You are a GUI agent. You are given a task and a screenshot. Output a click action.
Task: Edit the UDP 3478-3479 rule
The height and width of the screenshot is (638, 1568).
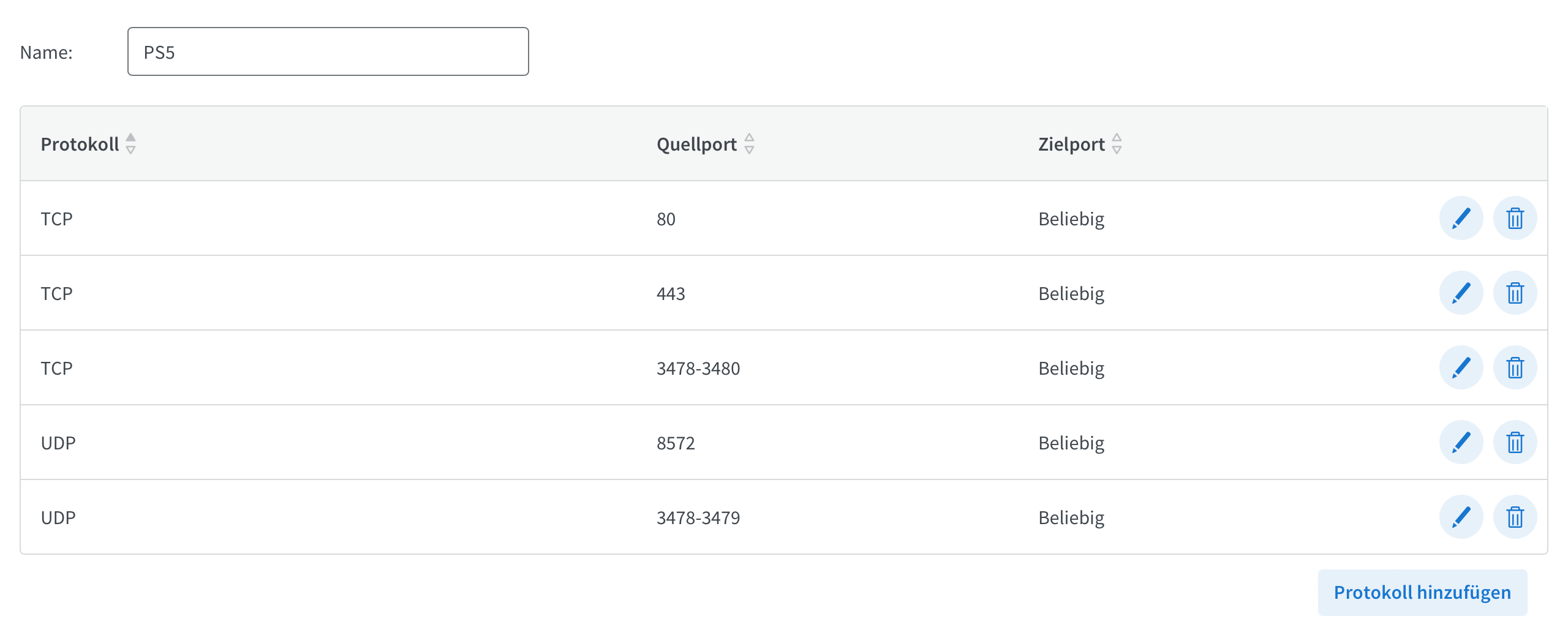1461,517
